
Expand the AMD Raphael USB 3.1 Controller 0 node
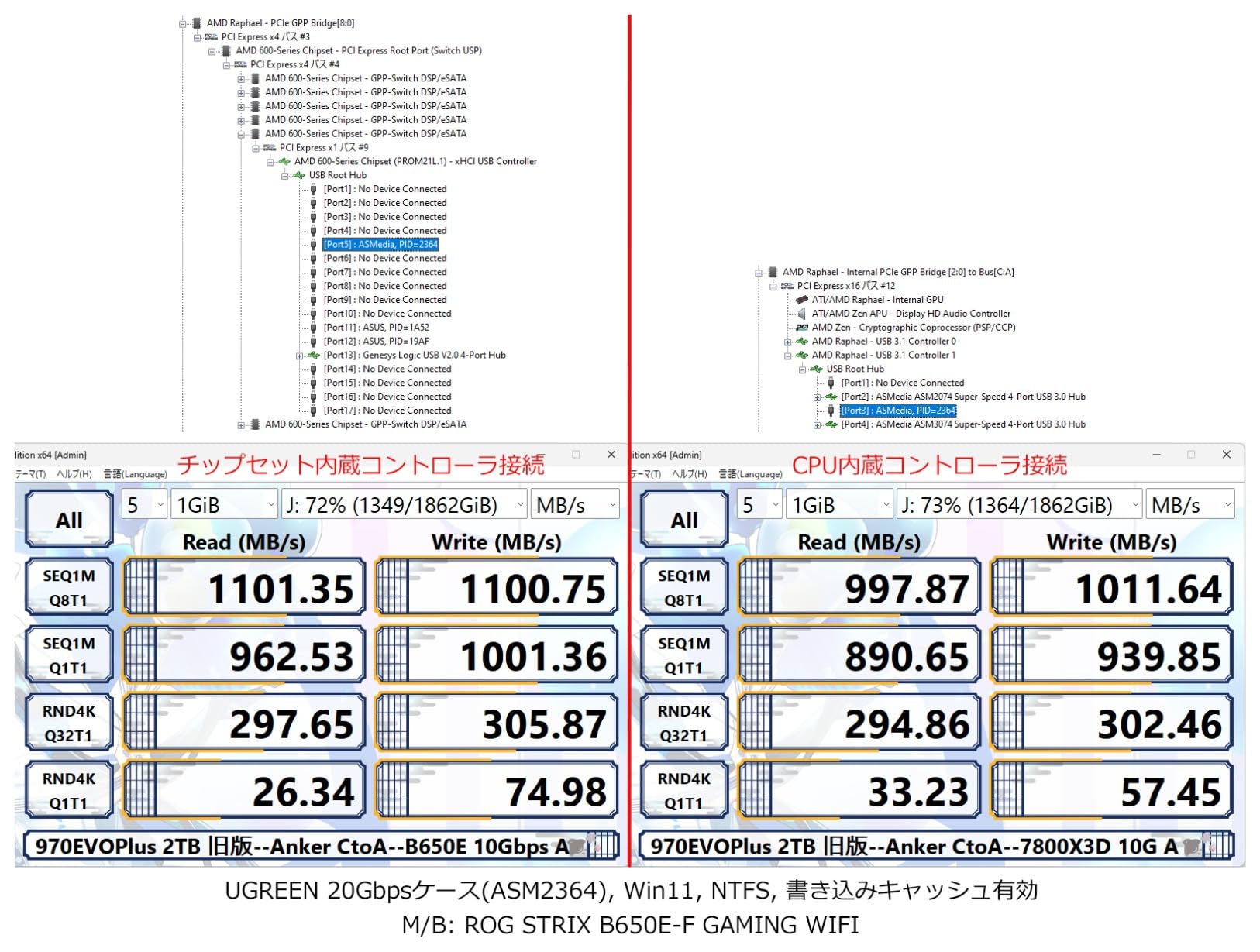coord(787,342)
